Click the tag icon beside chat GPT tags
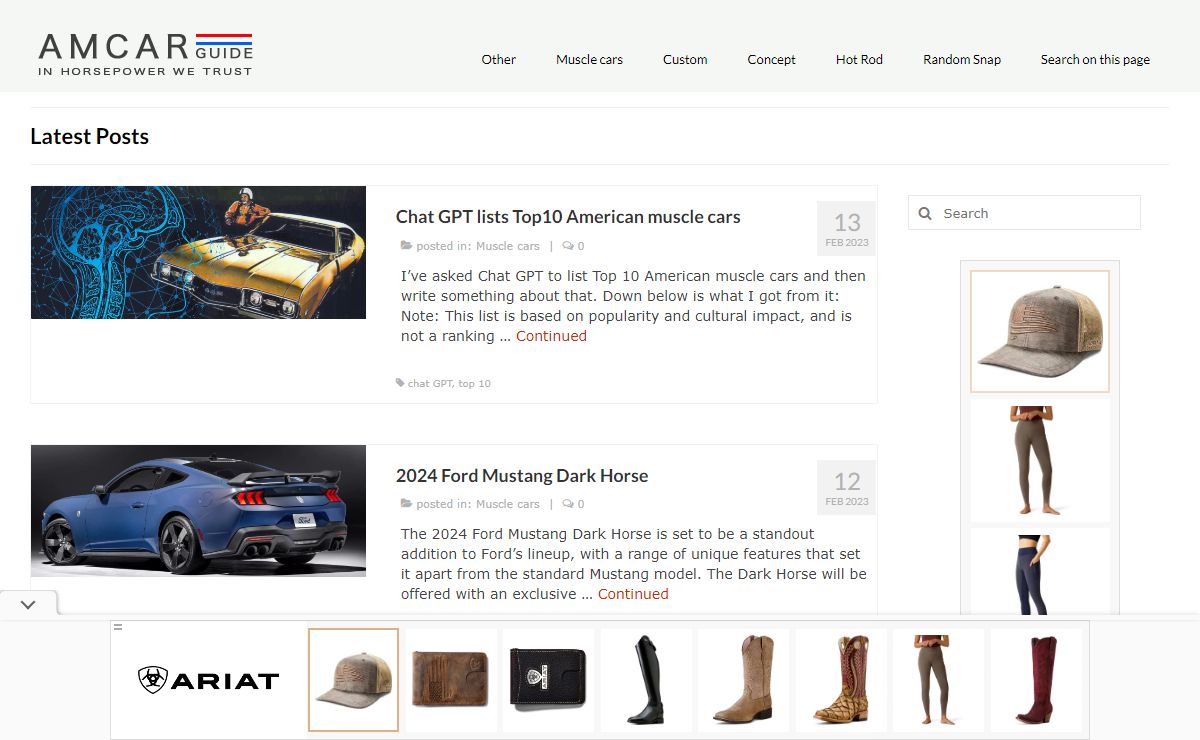1200x740 pixels. (400, 383)
